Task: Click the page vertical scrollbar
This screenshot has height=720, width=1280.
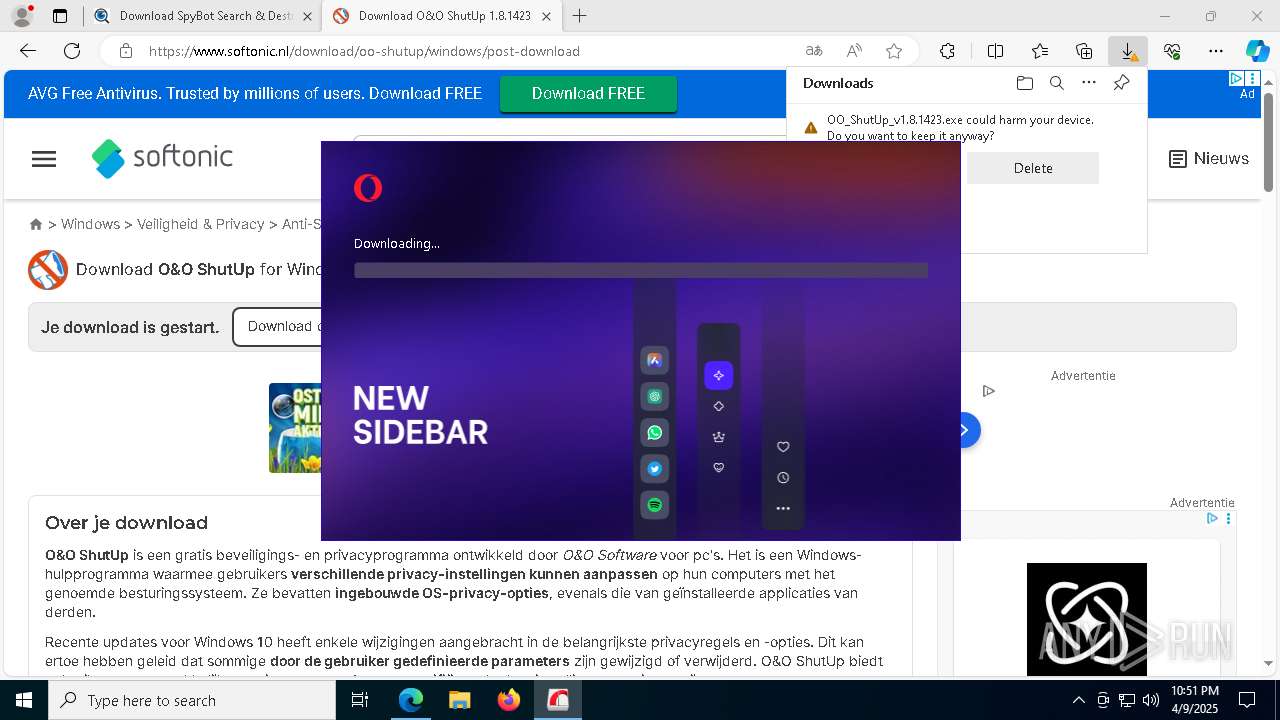Action: [1268, 140]
